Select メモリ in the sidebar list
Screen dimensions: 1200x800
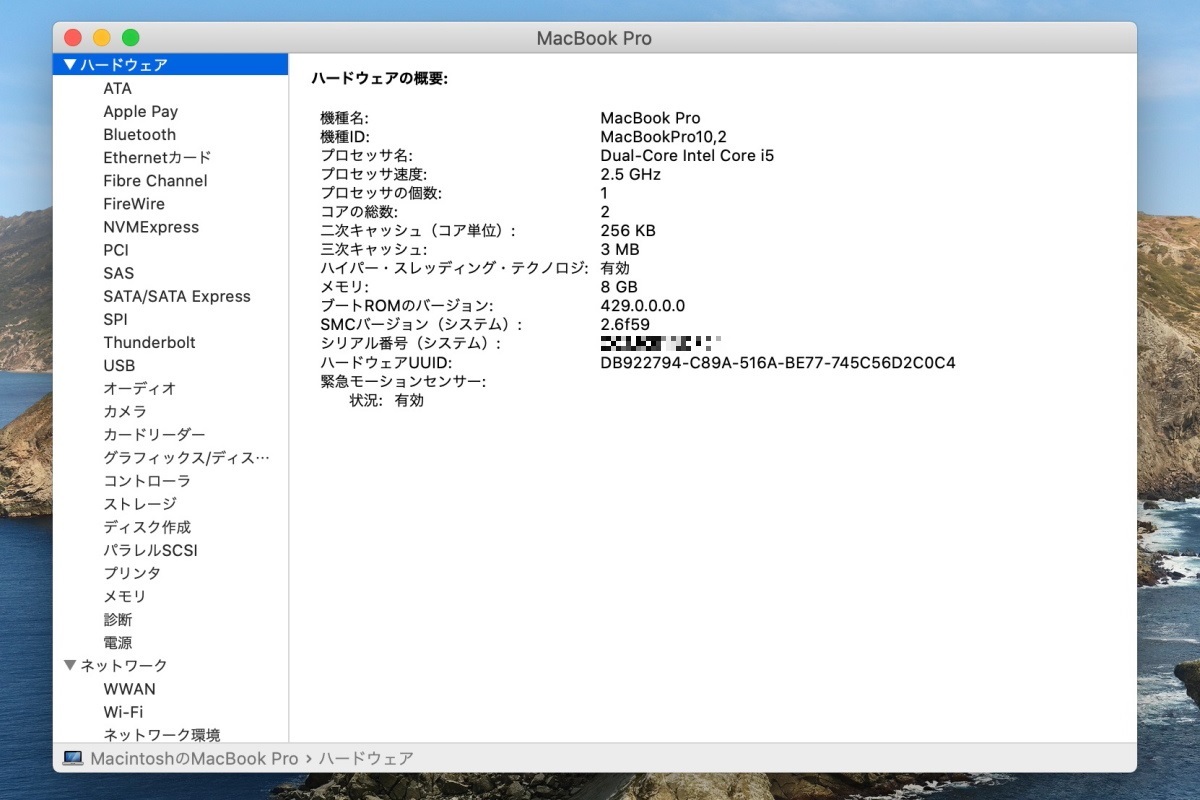(125, 596)
